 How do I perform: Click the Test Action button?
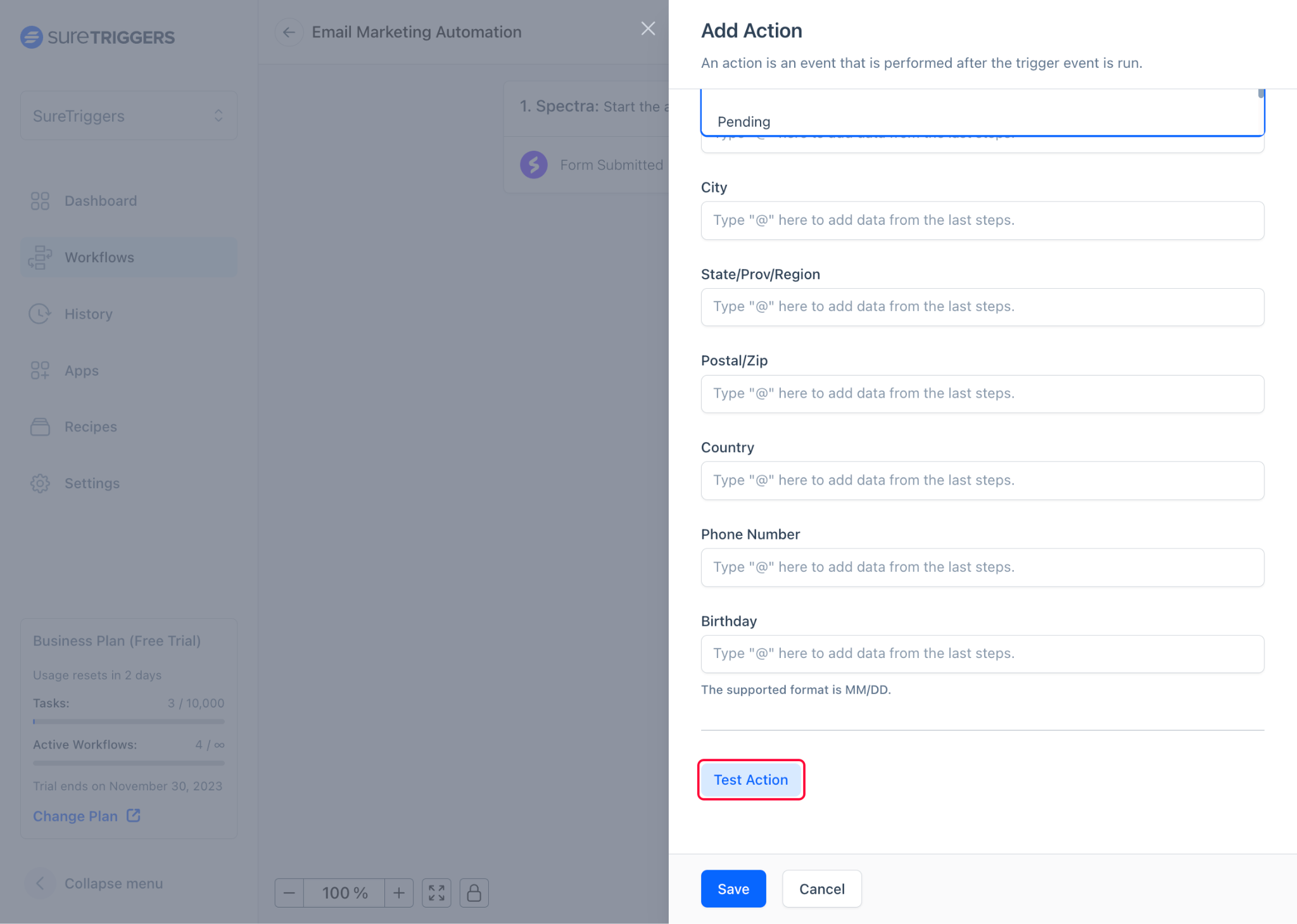[x=750, y=779]
